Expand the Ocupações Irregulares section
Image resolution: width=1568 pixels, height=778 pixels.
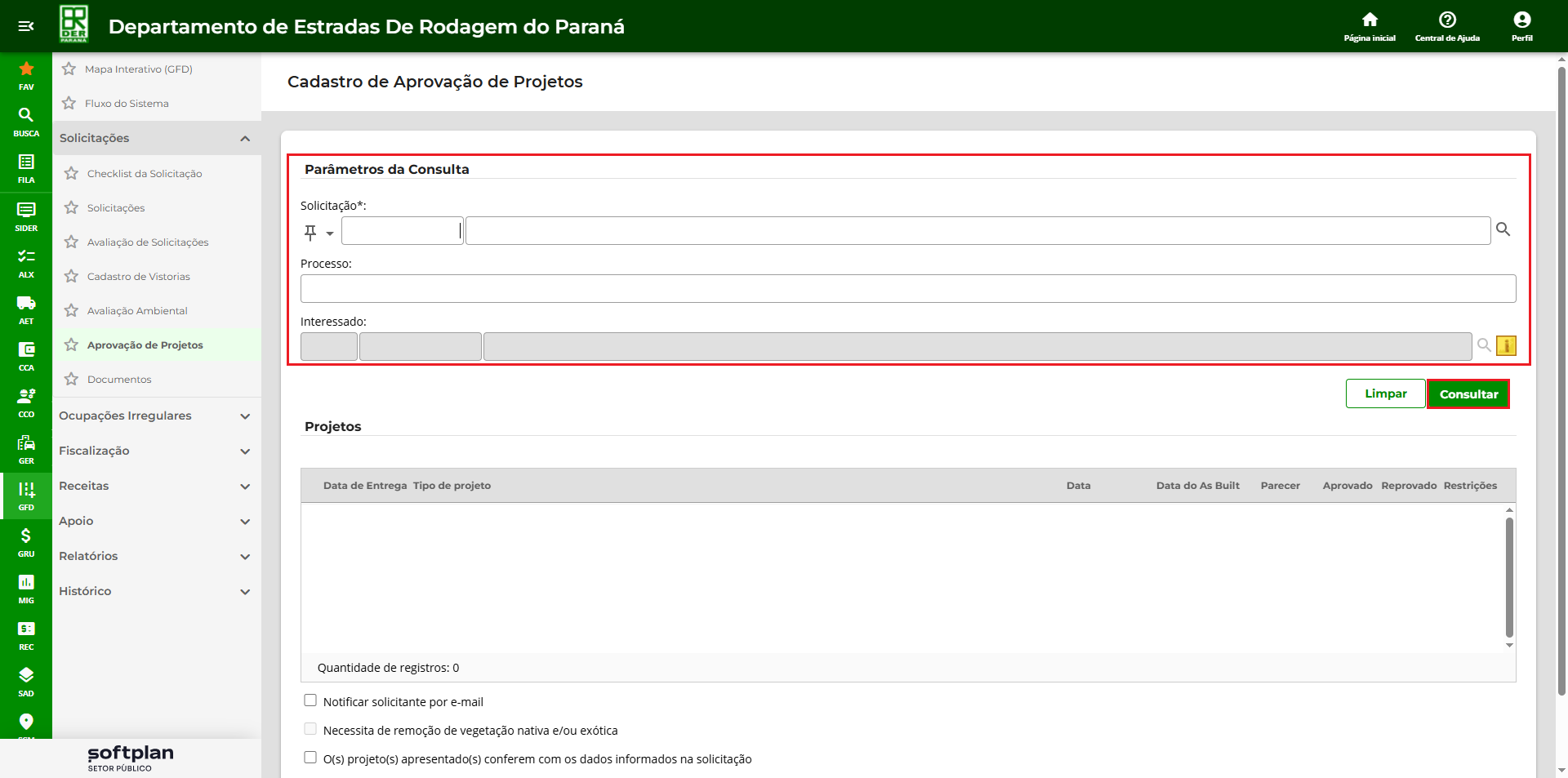tap(155, 416)
